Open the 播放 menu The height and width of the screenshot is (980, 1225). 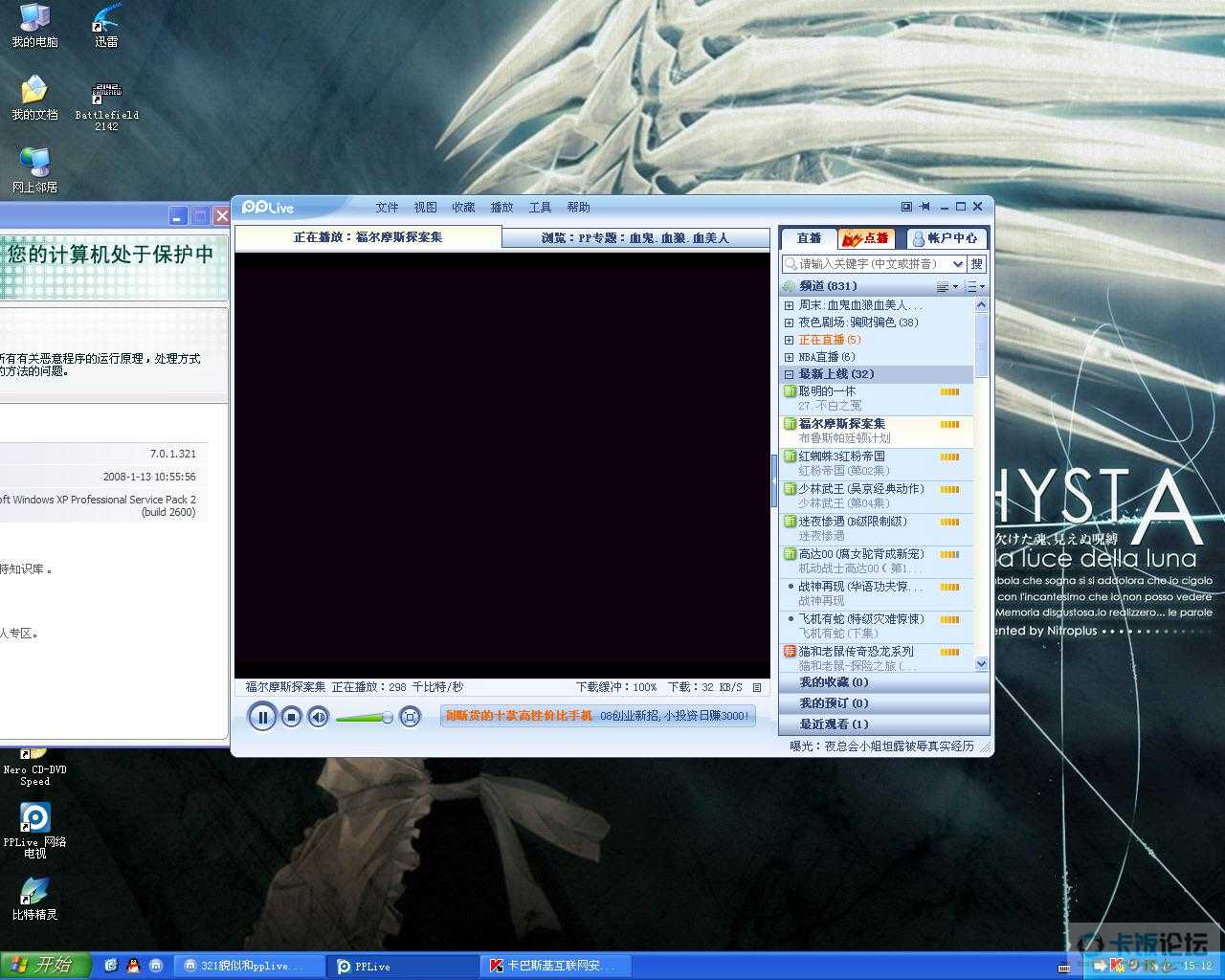click(x=502, y=207)
